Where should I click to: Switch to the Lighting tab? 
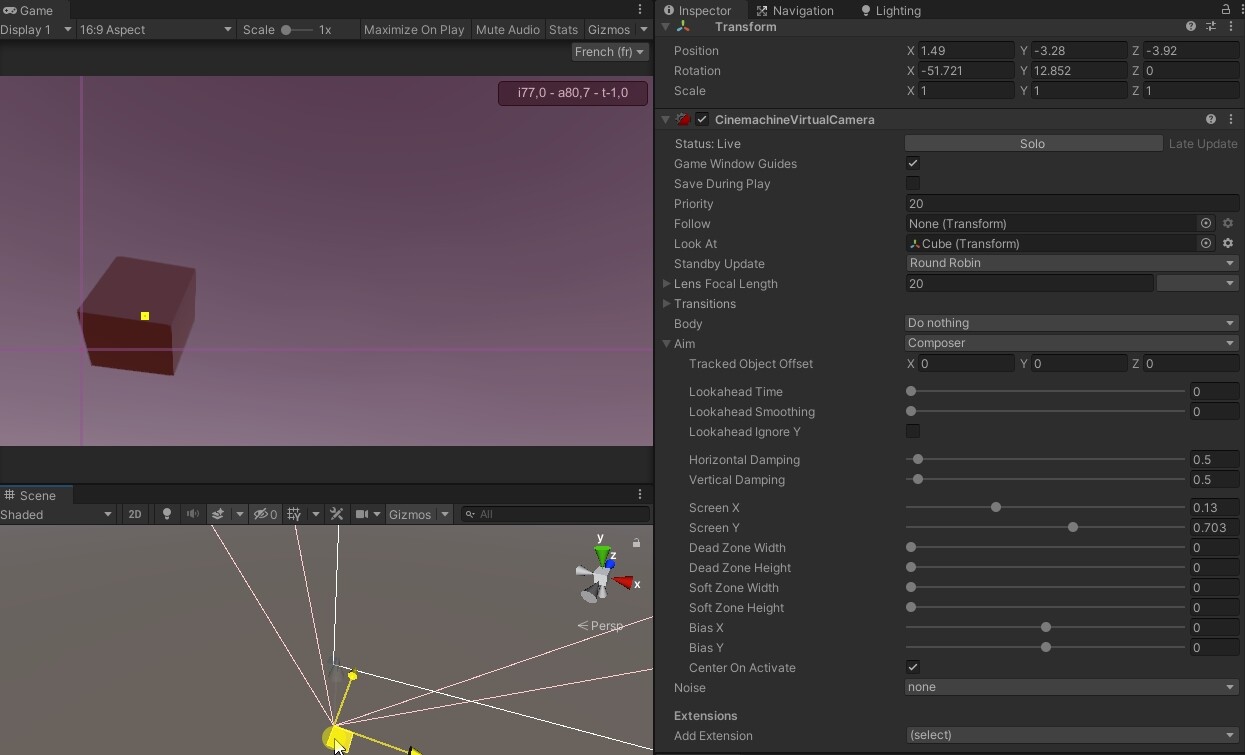[891, 10]
